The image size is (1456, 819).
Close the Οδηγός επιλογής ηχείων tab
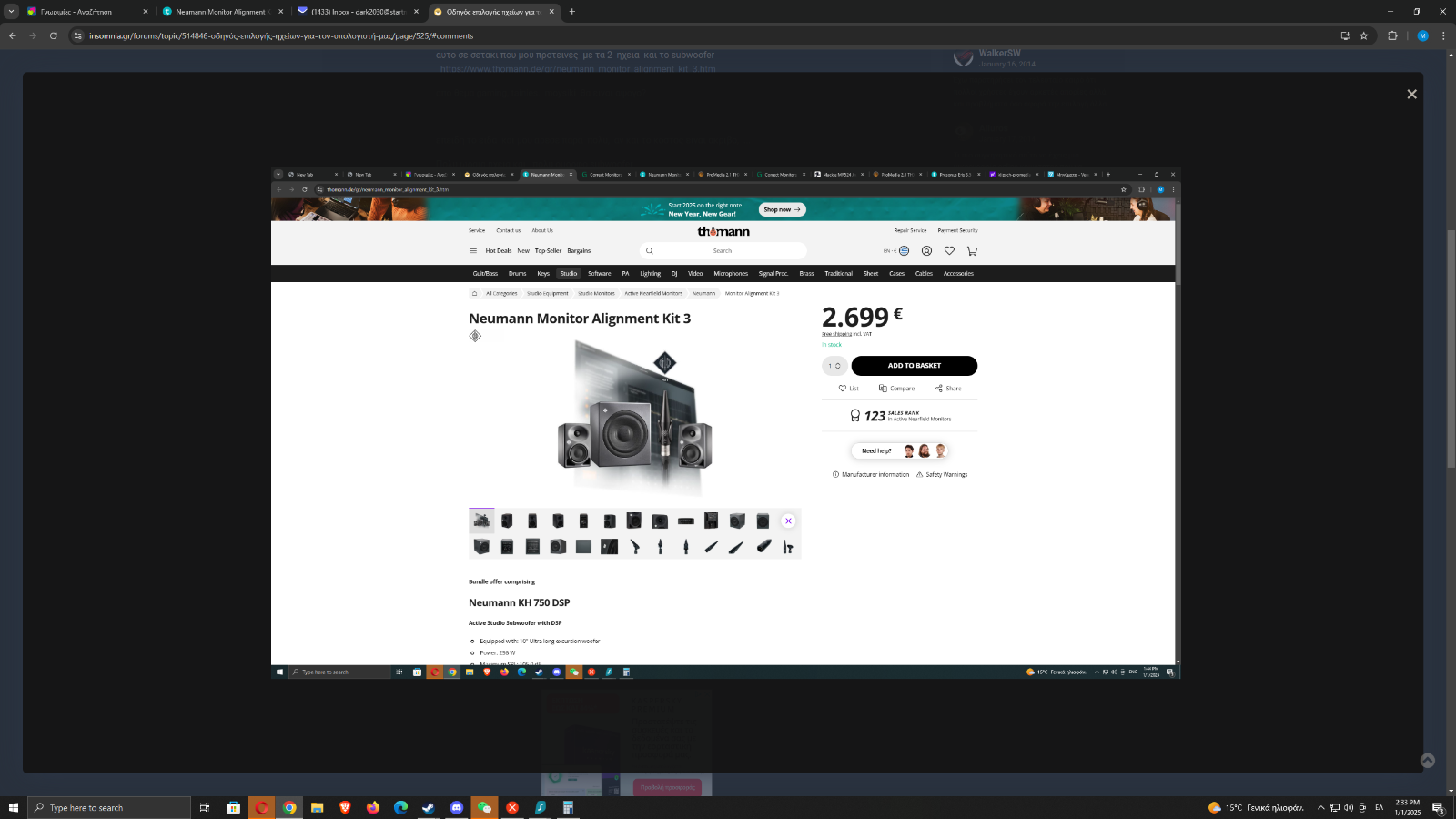[551, 12]
